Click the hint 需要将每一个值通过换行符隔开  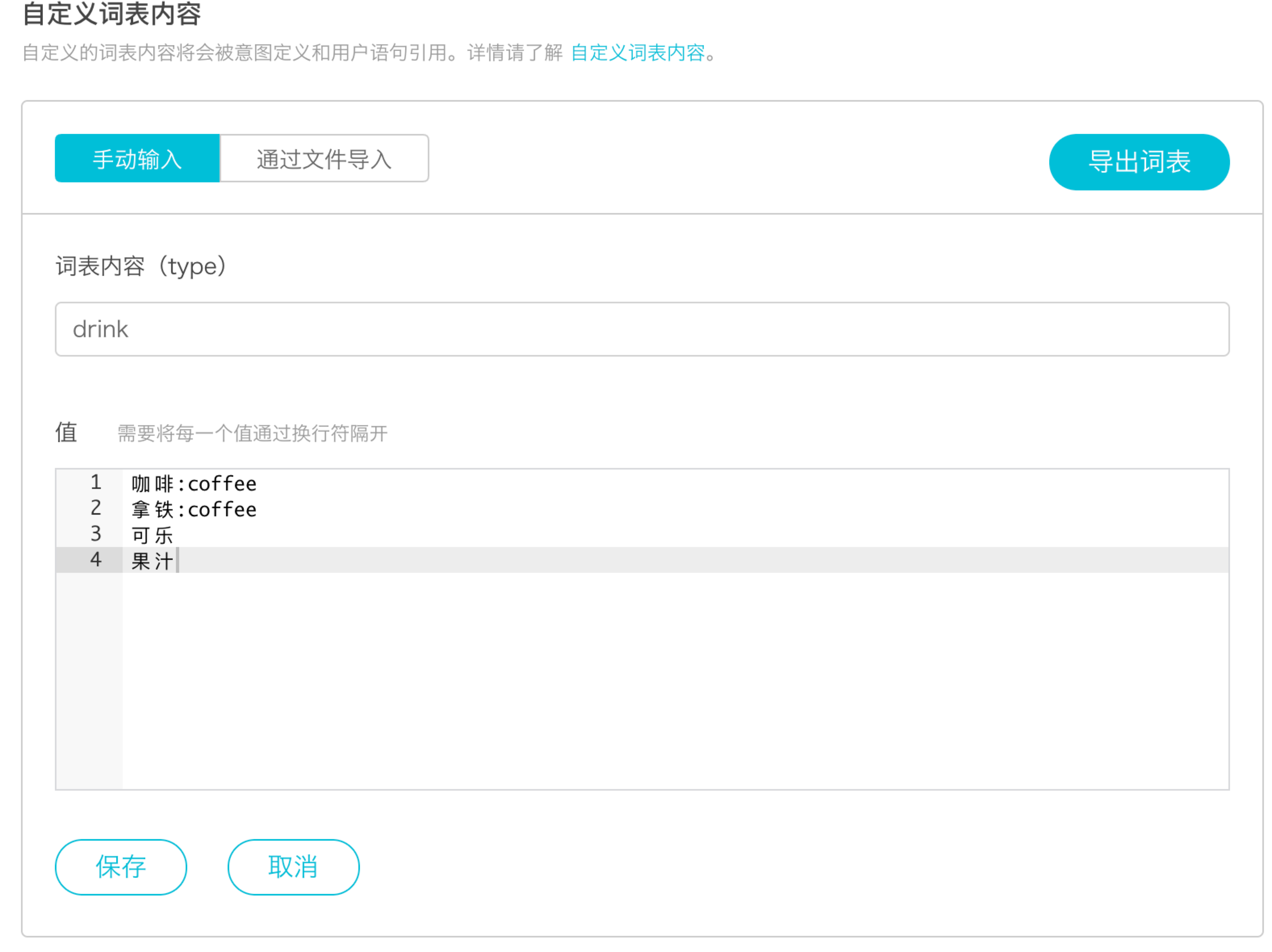pyautogui.click(x=253, y=433)
